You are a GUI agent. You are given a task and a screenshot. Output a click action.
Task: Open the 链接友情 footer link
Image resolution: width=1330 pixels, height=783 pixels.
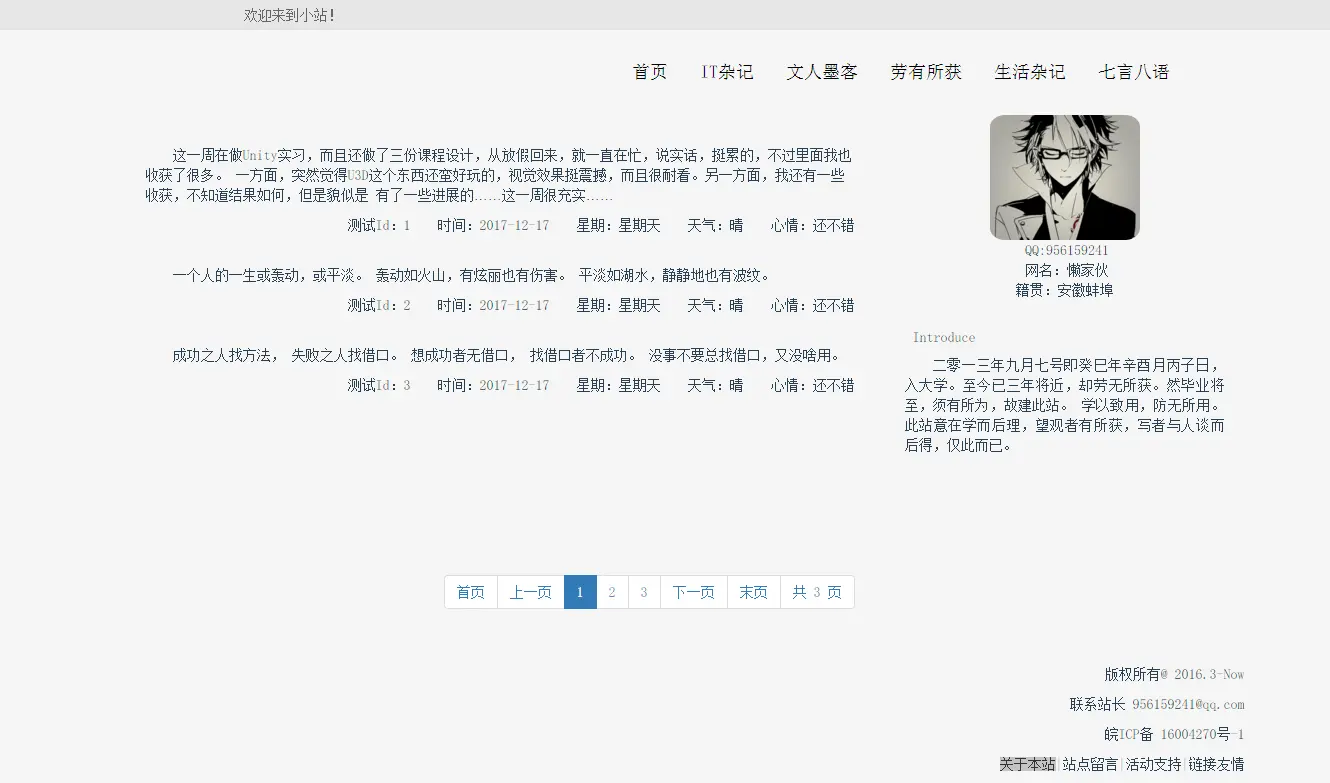click(x=1216, y=764)
